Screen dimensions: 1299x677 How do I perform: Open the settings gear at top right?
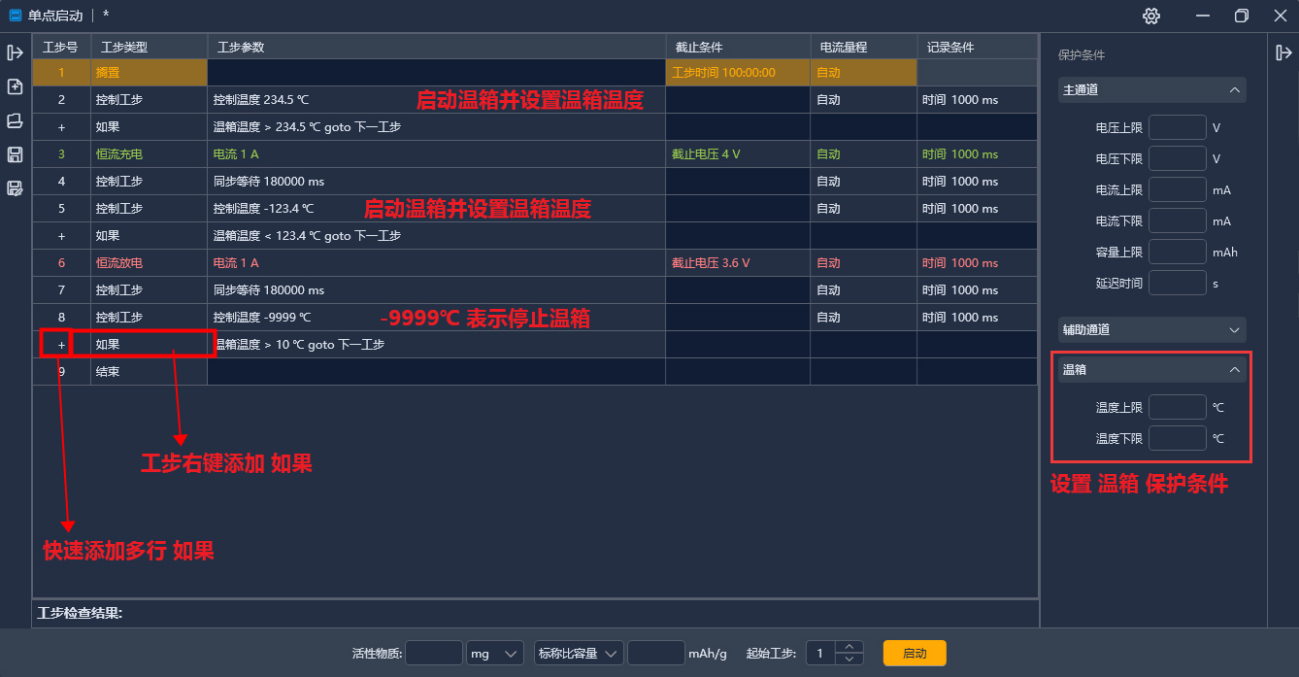point(1151,16)
